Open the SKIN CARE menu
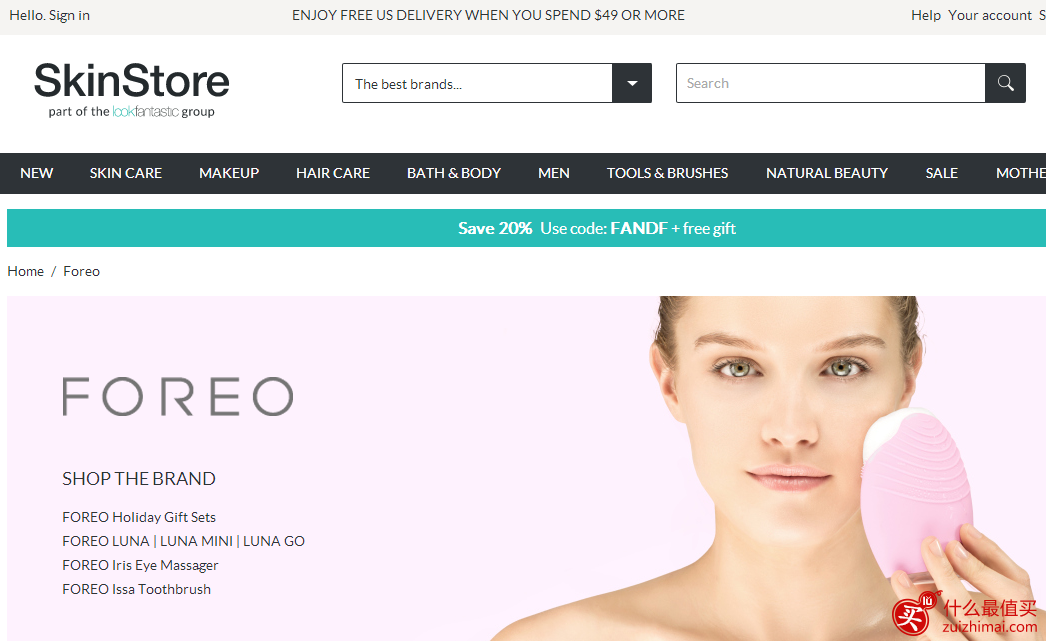The height and width of the screenshot is (641, 1046). pos(125,173)
